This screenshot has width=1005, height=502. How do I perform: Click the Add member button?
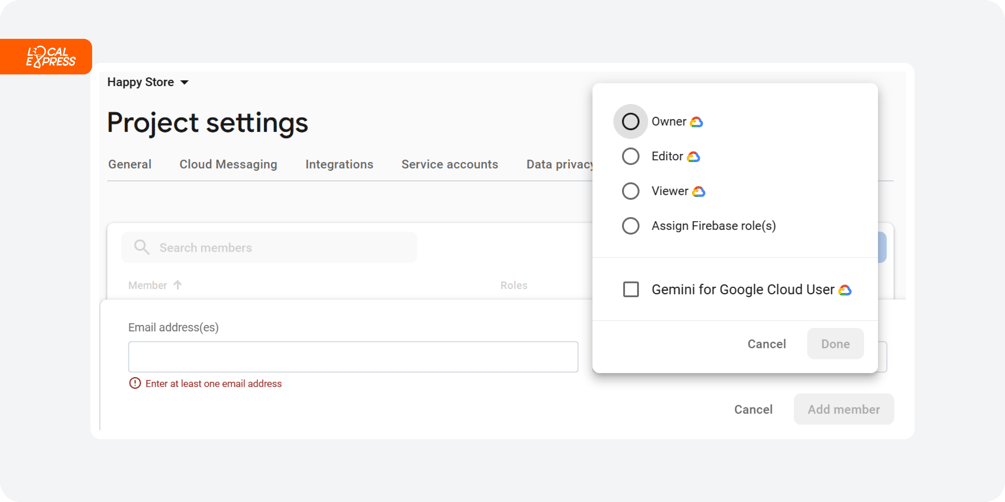pyautogui.click(x=843, y=409)
